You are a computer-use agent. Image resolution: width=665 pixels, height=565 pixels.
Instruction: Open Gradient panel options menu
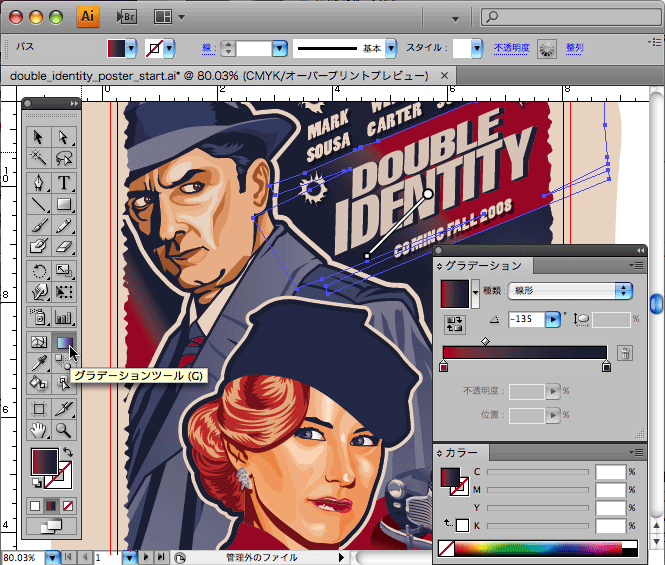click(x=636, y=266)
